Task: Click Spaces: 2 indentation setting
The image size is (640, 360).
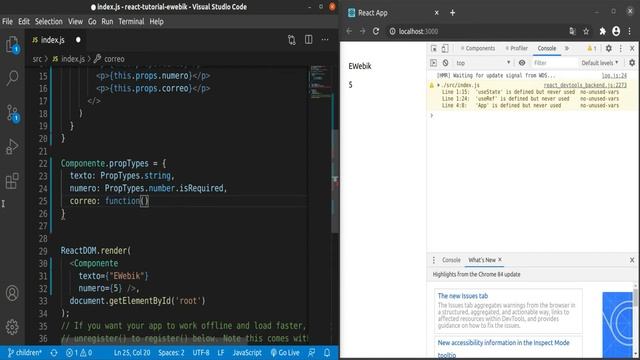Action: pos(171,353)
